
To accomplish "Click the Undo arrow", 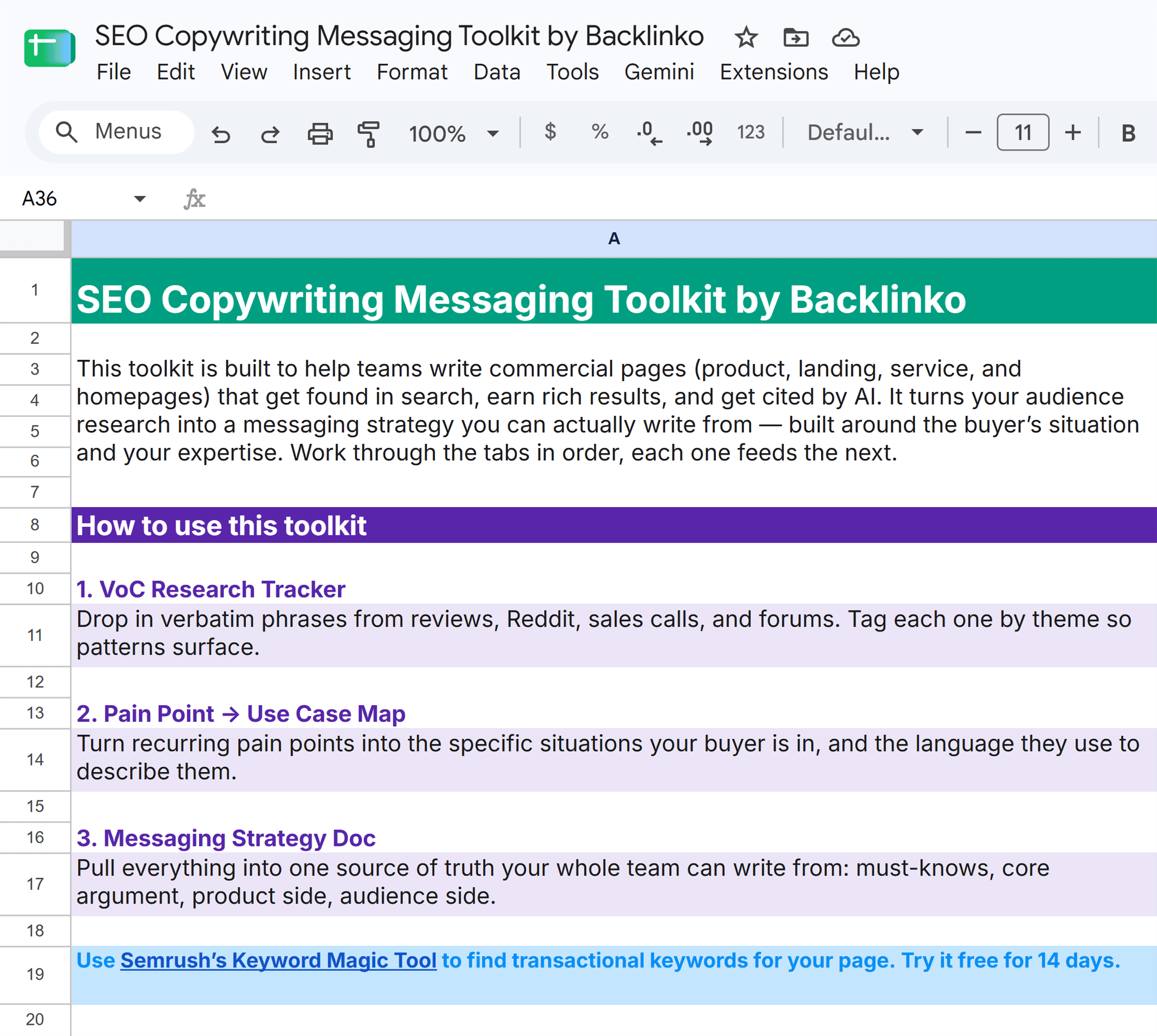I will 221,134.
